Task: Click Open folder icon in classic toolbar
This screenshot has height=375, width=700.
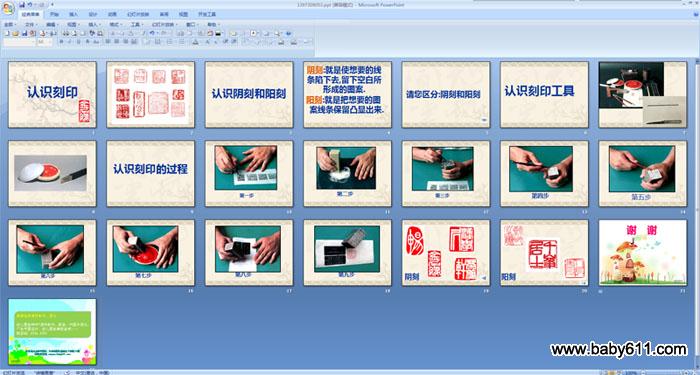Action: [x=16, y=33]
